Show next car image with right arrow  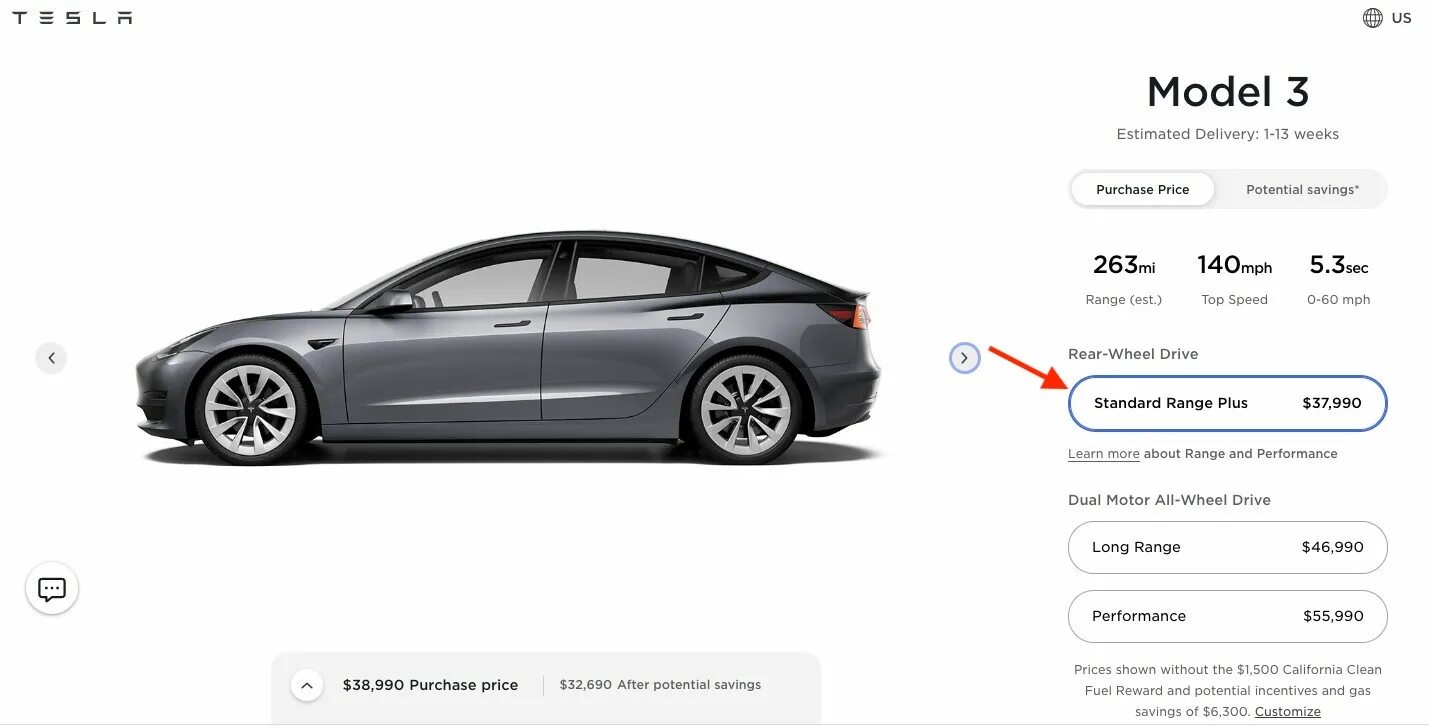tap(964, 357)
